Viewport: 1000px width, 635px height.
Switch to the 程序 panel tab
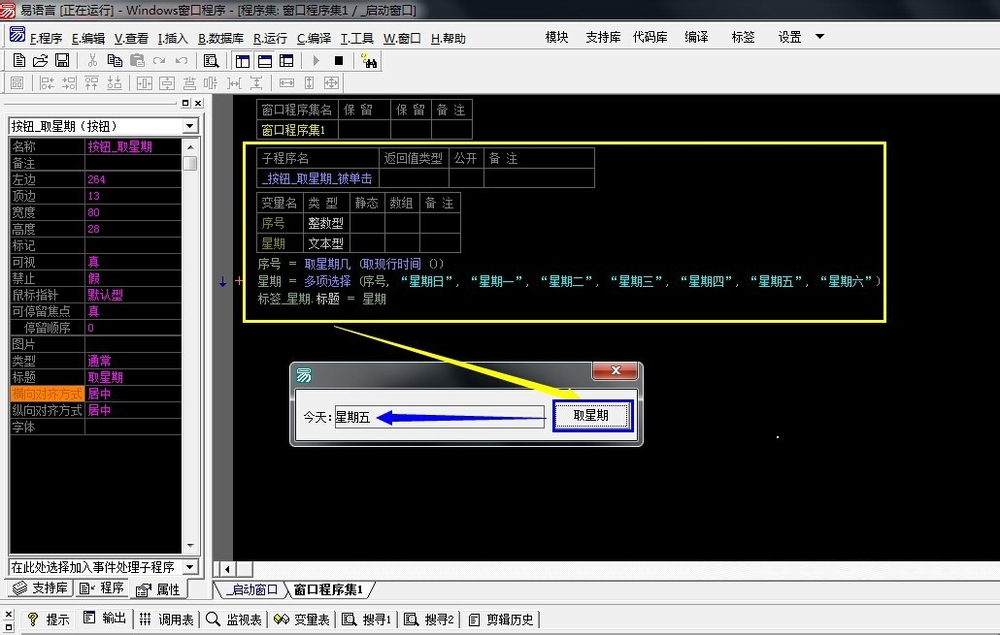101,588
